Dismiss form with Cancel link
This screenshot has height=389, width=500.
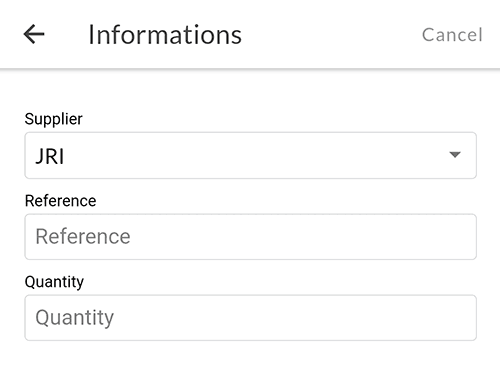[452, 35]
